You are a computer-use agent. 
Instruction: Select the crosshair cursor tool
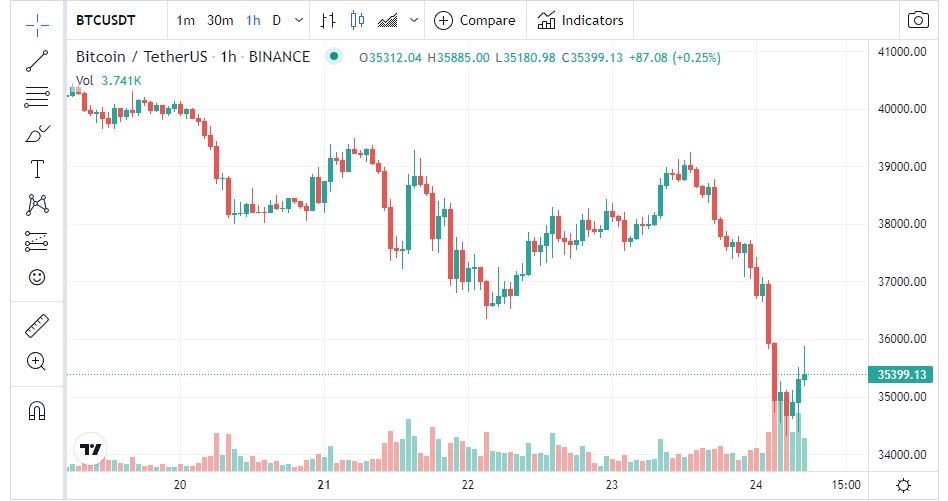coord(37,24)
